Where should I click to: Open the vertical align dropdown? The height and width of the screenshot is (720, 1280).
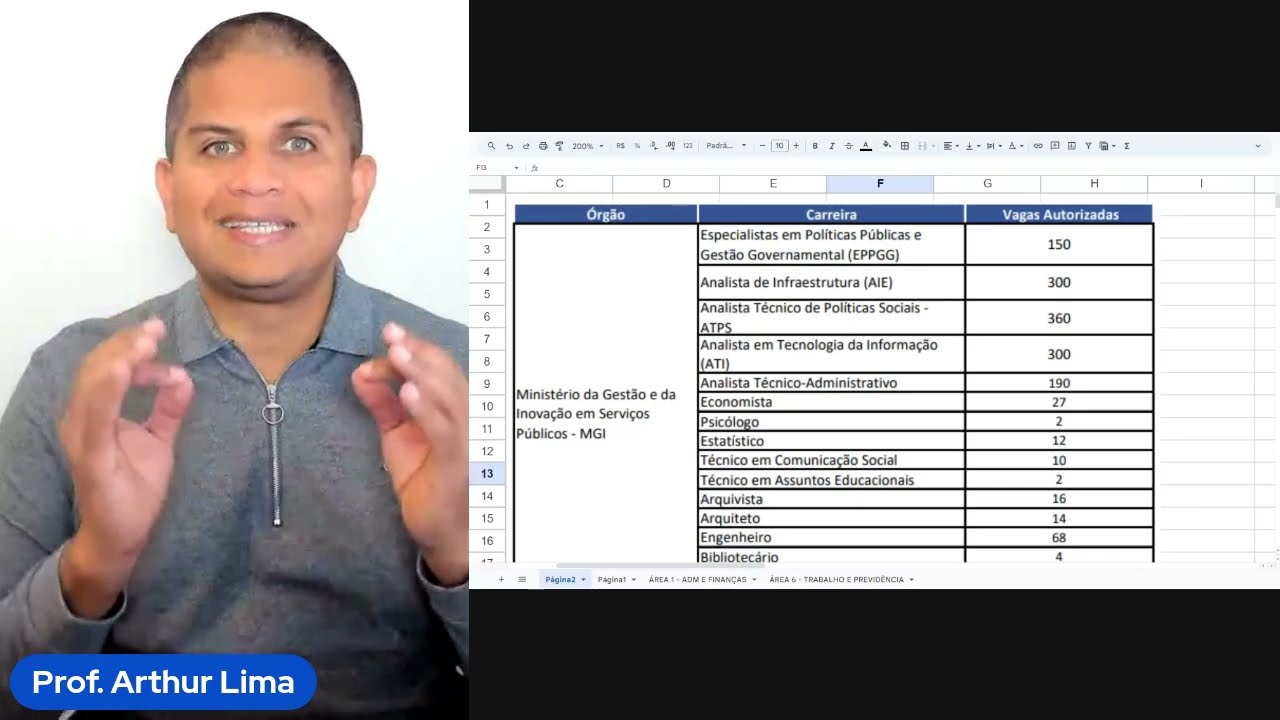(973, 146)
